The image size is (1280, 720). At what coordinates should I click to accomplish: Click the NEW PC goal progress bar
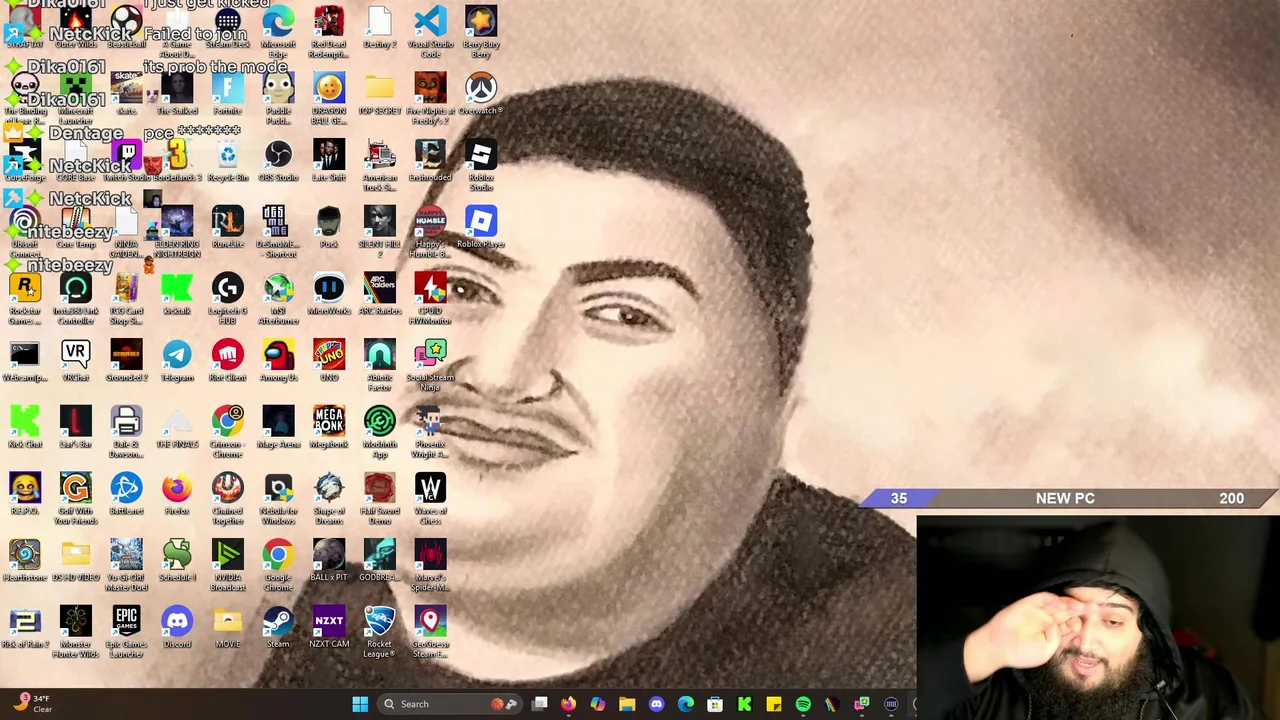(1066, 498)
